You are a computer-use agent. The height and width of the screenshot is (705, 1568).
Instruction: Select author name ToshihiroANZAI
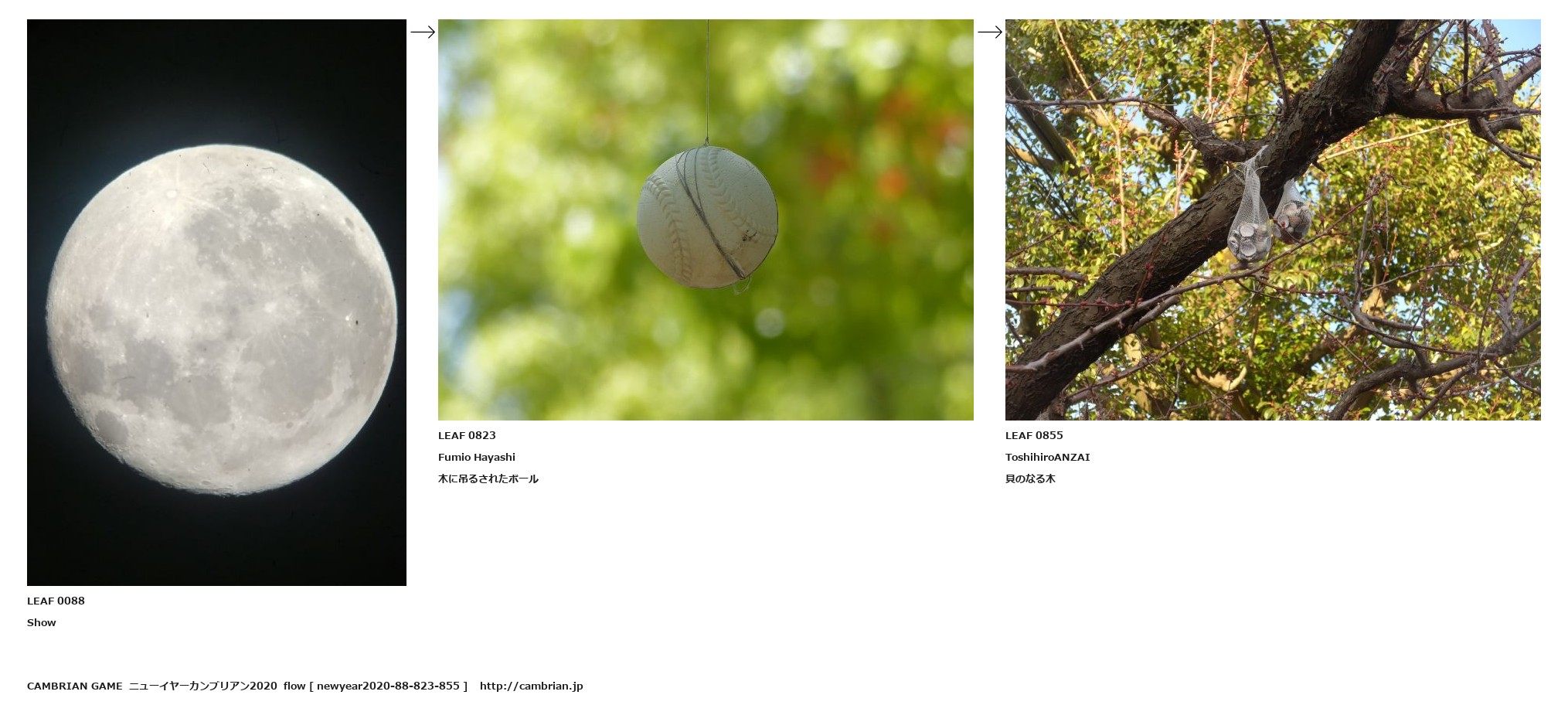1048,457
